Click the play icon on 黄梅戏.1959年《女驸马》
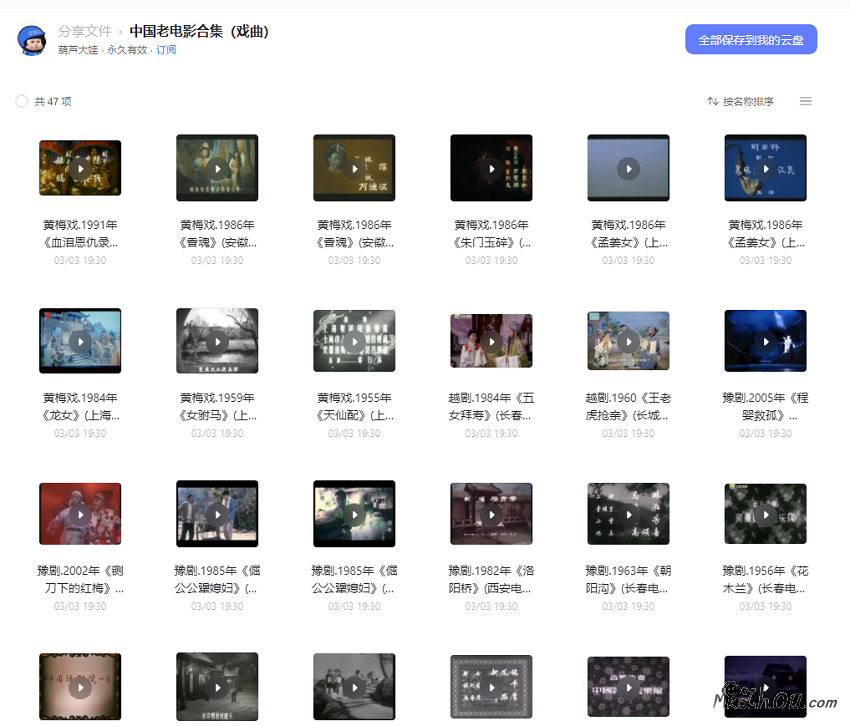Viewport: 850px width, 726px height. click(x=217, y=340)
